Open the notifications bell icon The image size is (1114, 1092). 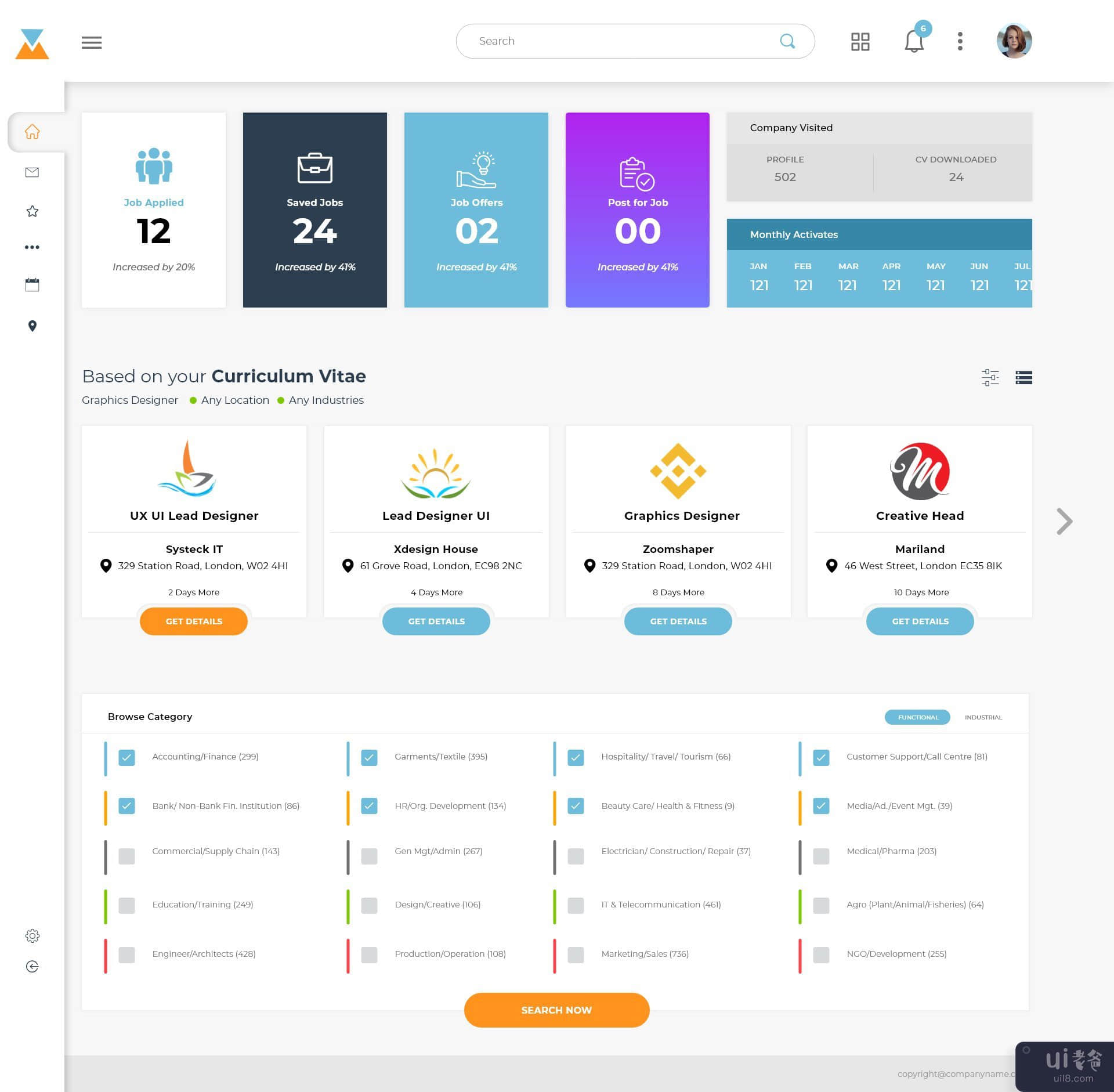(x=912, y=40)
